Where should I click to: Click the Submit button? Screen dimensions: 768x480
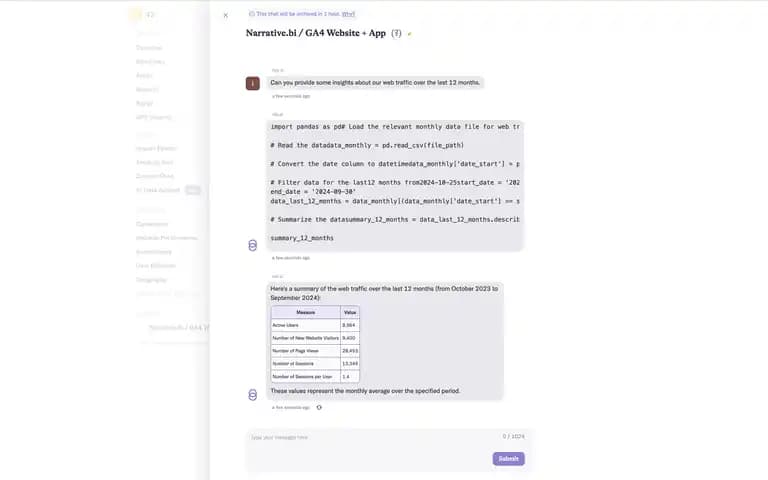click(508, 458)
